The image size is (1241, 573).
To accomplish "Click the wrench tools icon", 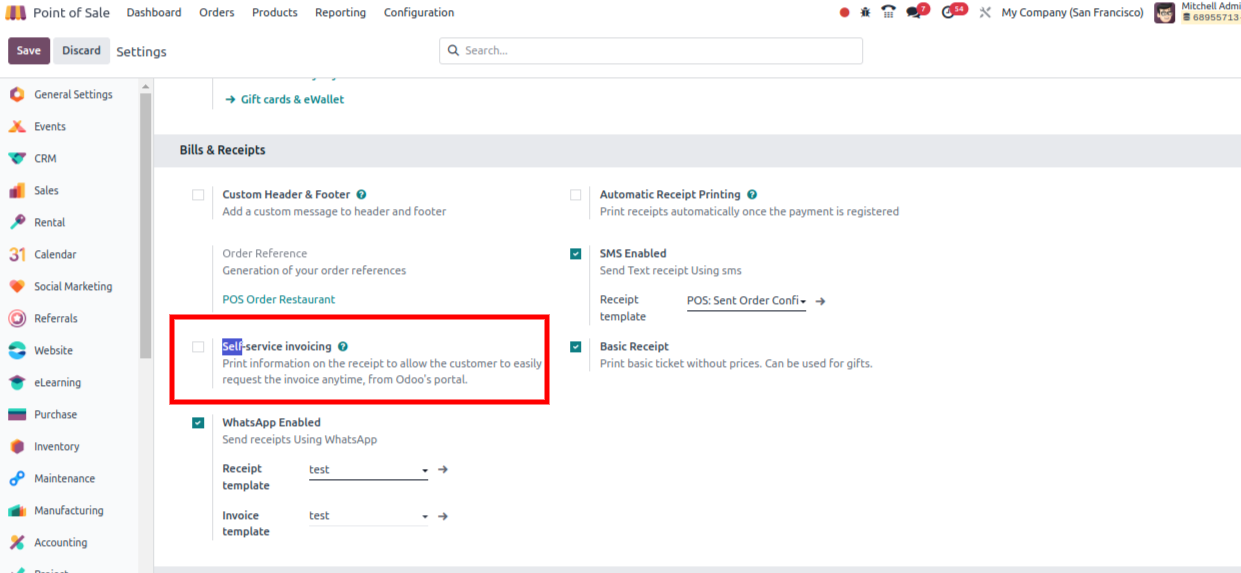I will 985,13.
